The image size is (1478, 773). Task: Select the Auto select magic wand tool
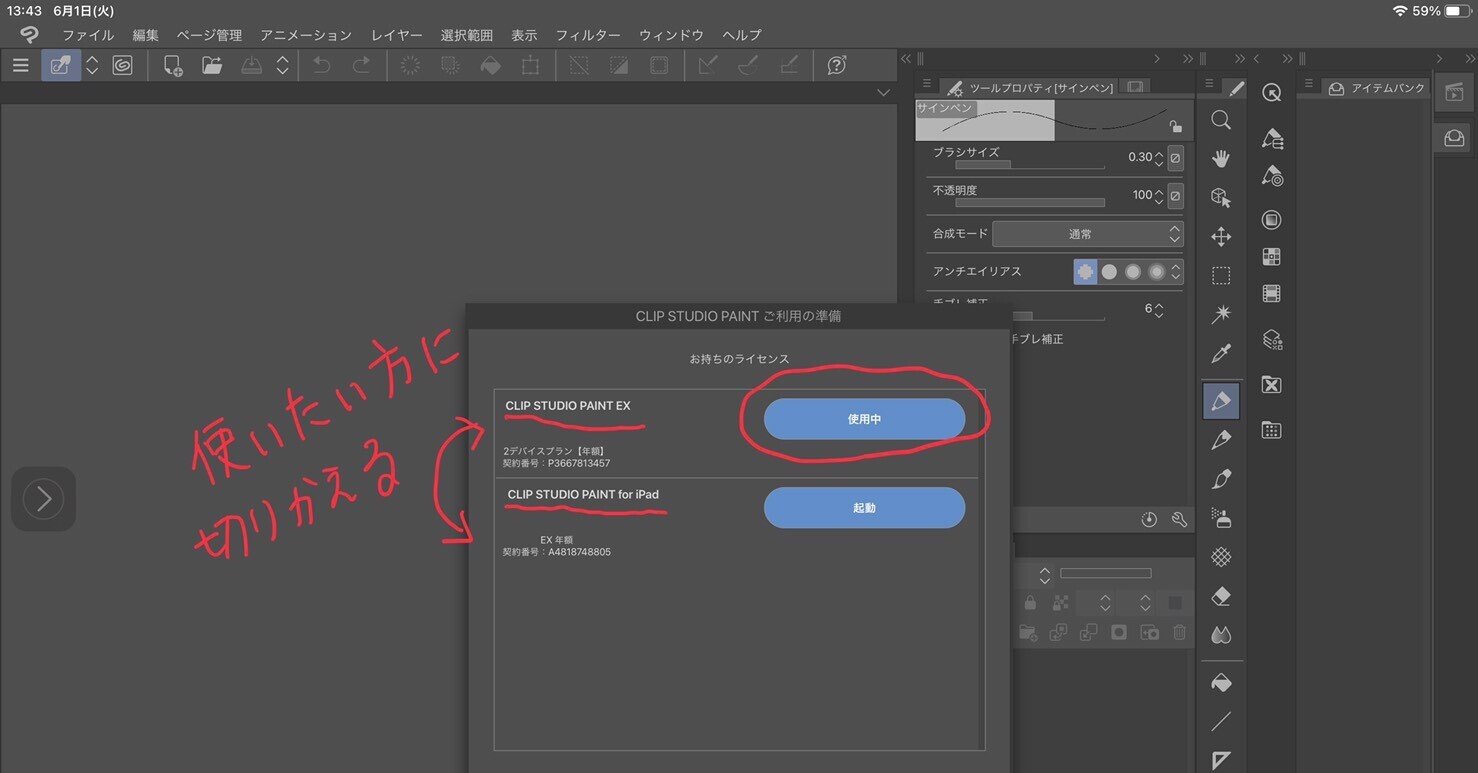coord(1220,315)
